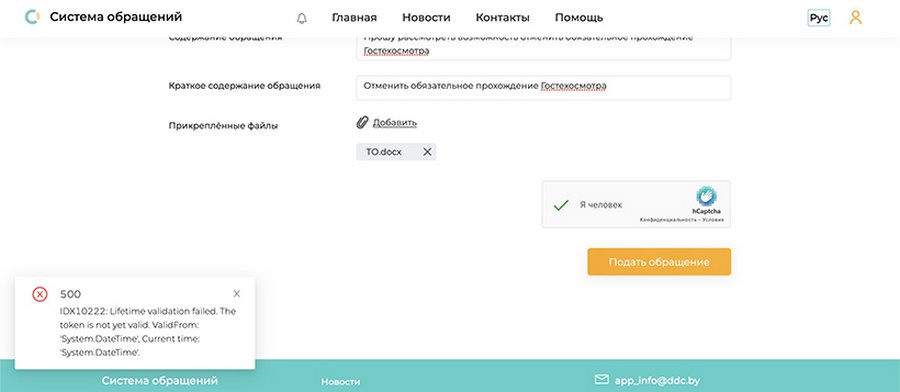The width and height of the screenshot is (900, 392).
Task: Click the Краткое содержание обращения label
Action: pos(245,86)
